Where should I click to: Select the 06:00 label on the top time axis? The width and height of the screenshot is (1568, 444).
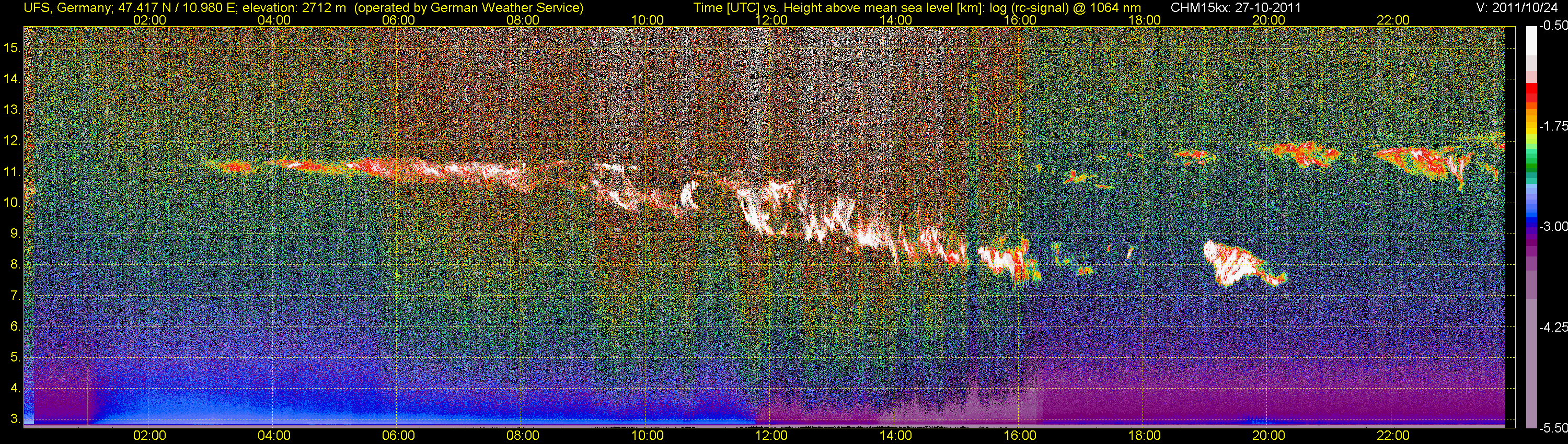(398, 20)
